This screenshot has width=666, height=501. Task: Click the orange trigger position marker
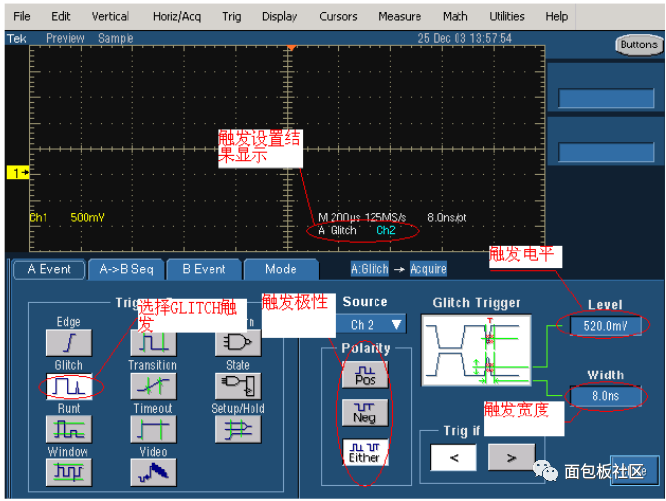291,48
